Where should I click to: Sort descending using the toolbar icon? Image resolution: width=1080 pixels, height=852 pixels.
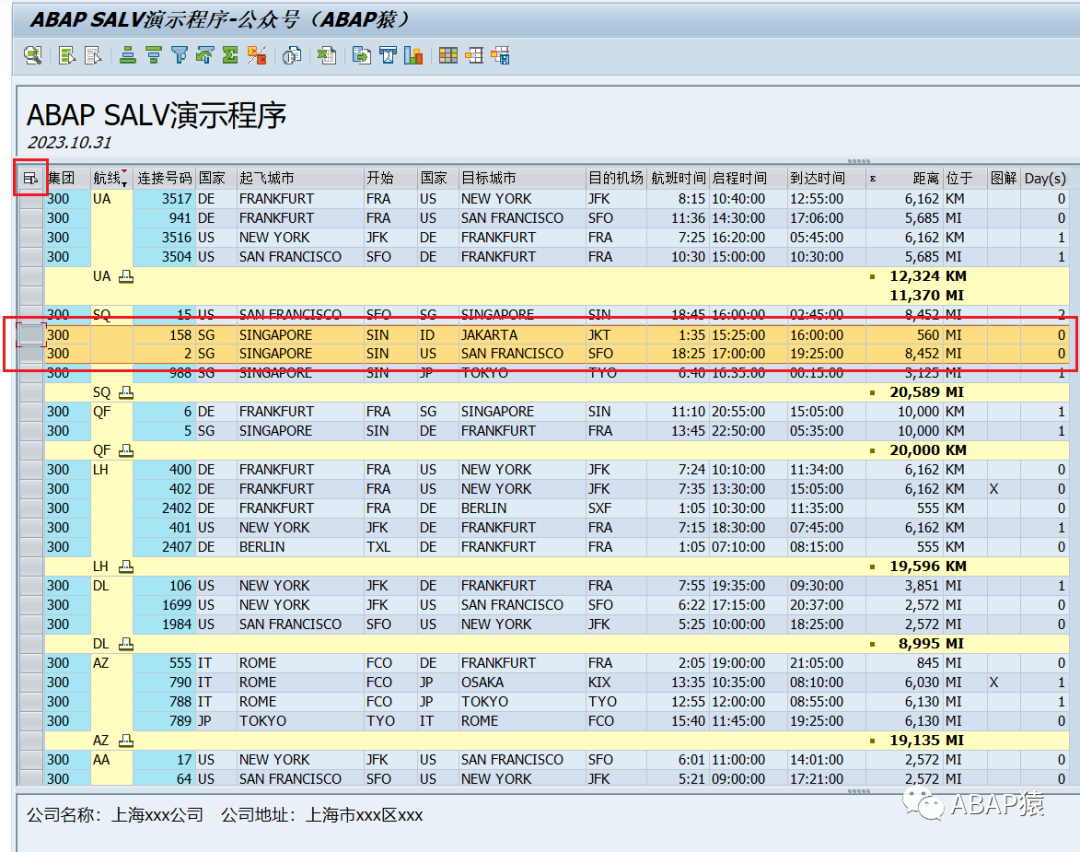tap(153, 56)
